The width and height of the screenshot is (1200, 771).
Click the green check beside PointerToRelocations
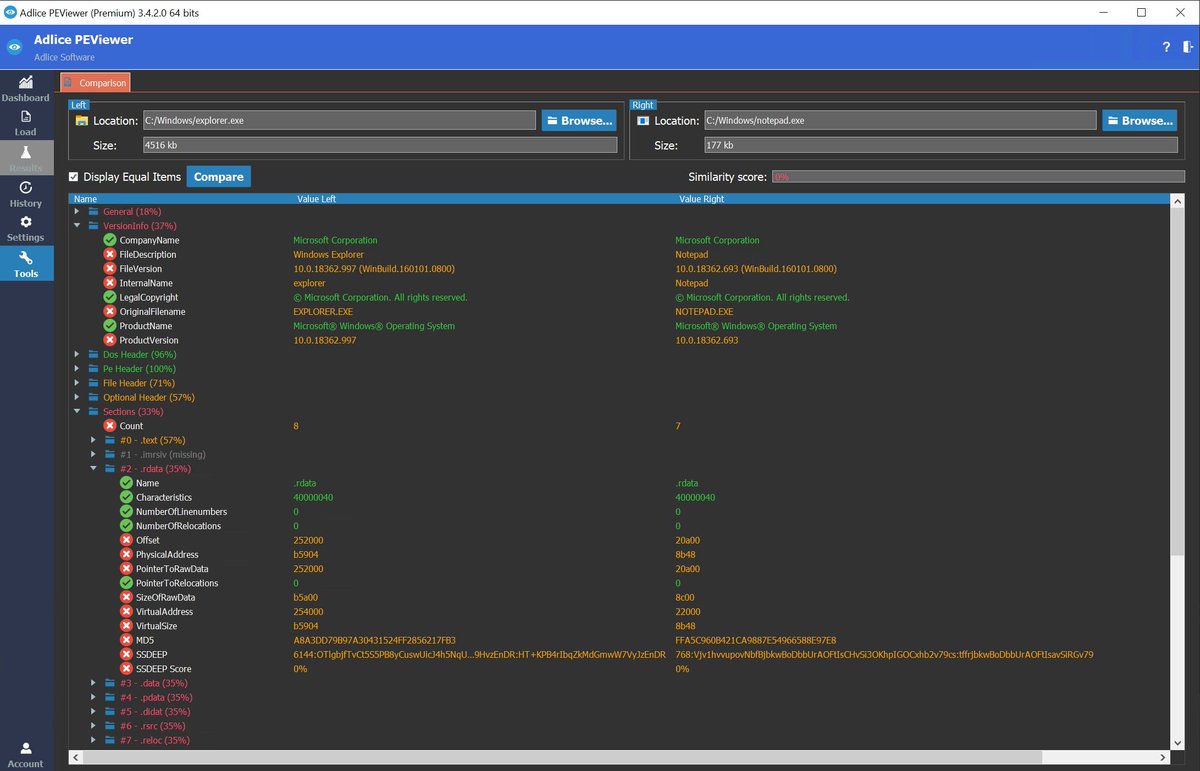[x=127, y=583]
